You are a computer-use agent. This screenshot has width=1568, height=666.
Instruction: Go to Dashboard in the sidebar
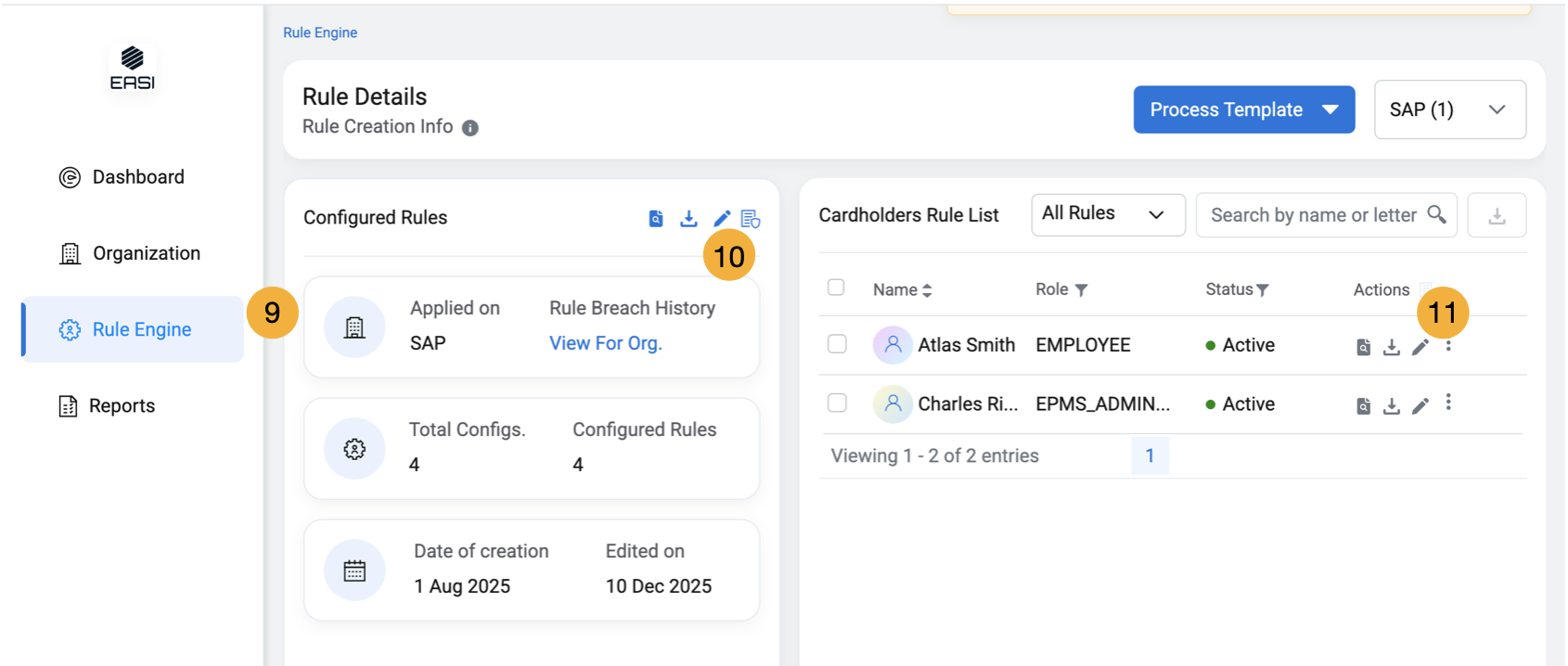point(137,177)
